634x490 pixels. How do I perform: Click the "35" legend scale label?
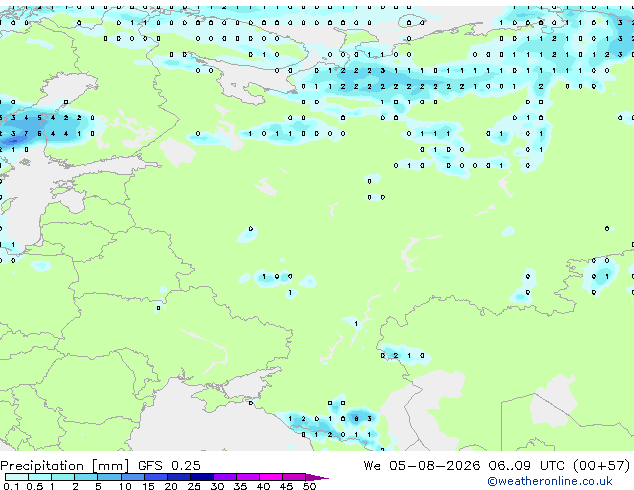240,486
